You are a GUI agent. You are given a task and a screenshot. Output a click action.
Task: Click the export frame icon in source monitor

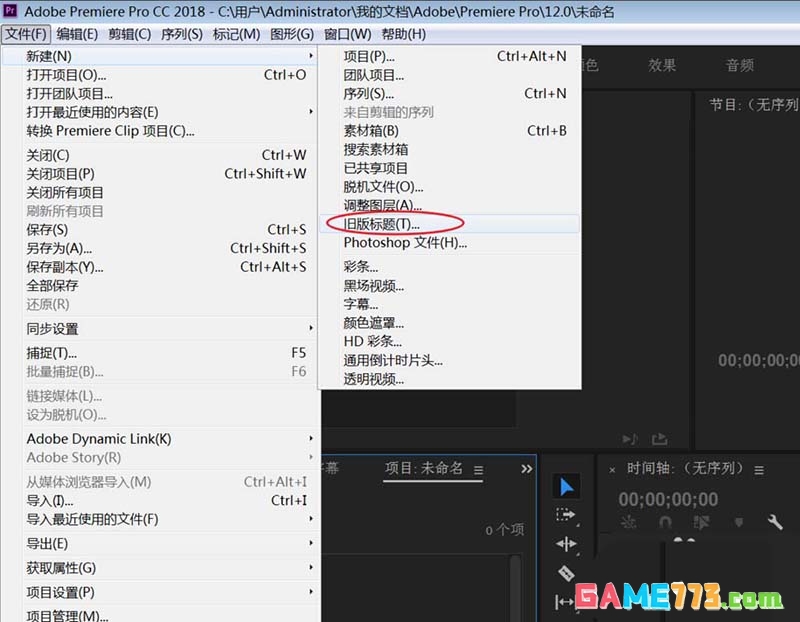tap(659, 438)
